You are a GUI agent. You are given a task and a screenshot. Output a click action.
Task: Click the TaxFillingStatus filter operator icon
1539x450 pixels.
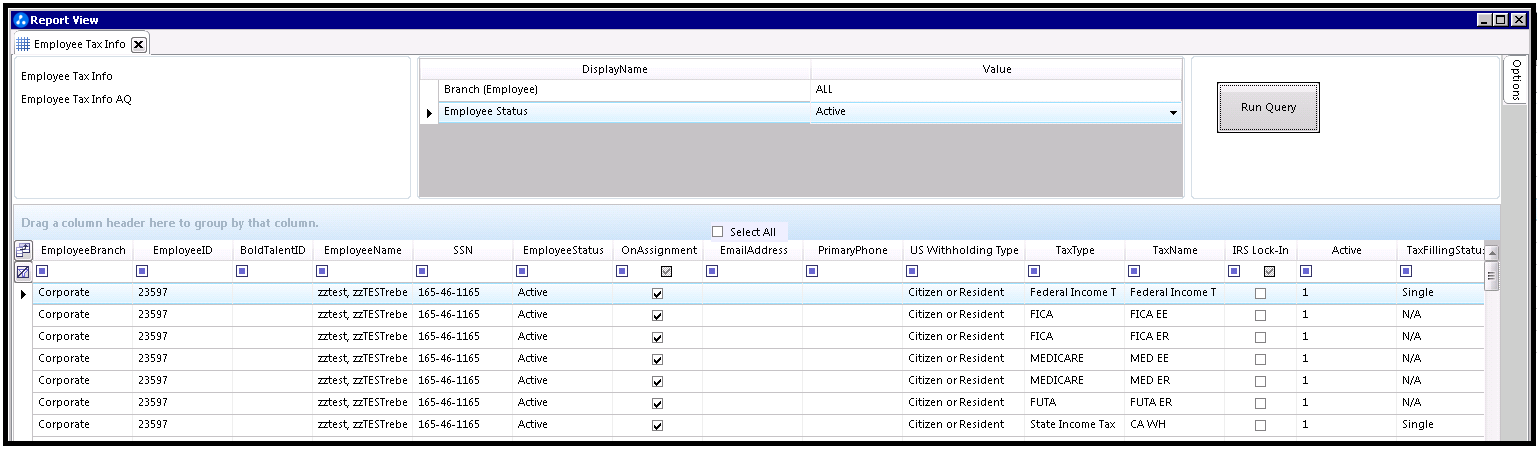pyautogui.click(x=1406, y=271)
